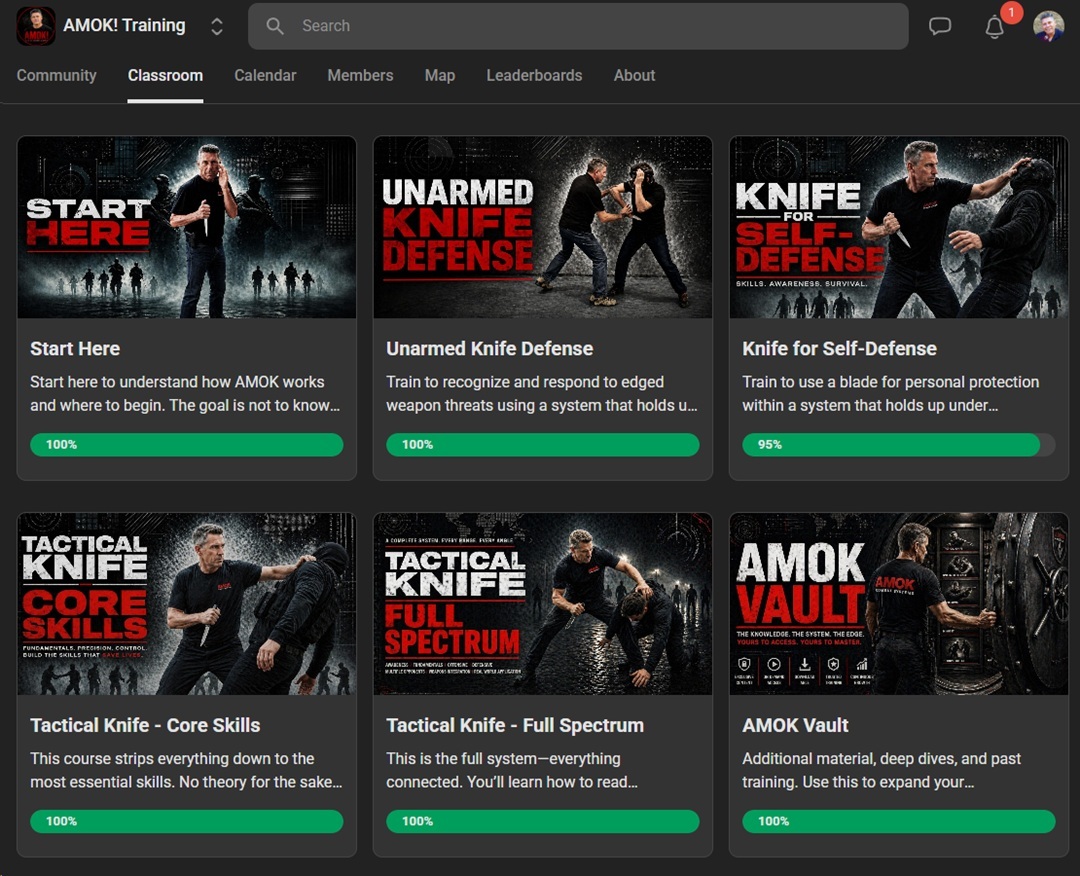Click the search magnifier icon
This screenshot has height=876, width=1080.
[x=275, y=26]
